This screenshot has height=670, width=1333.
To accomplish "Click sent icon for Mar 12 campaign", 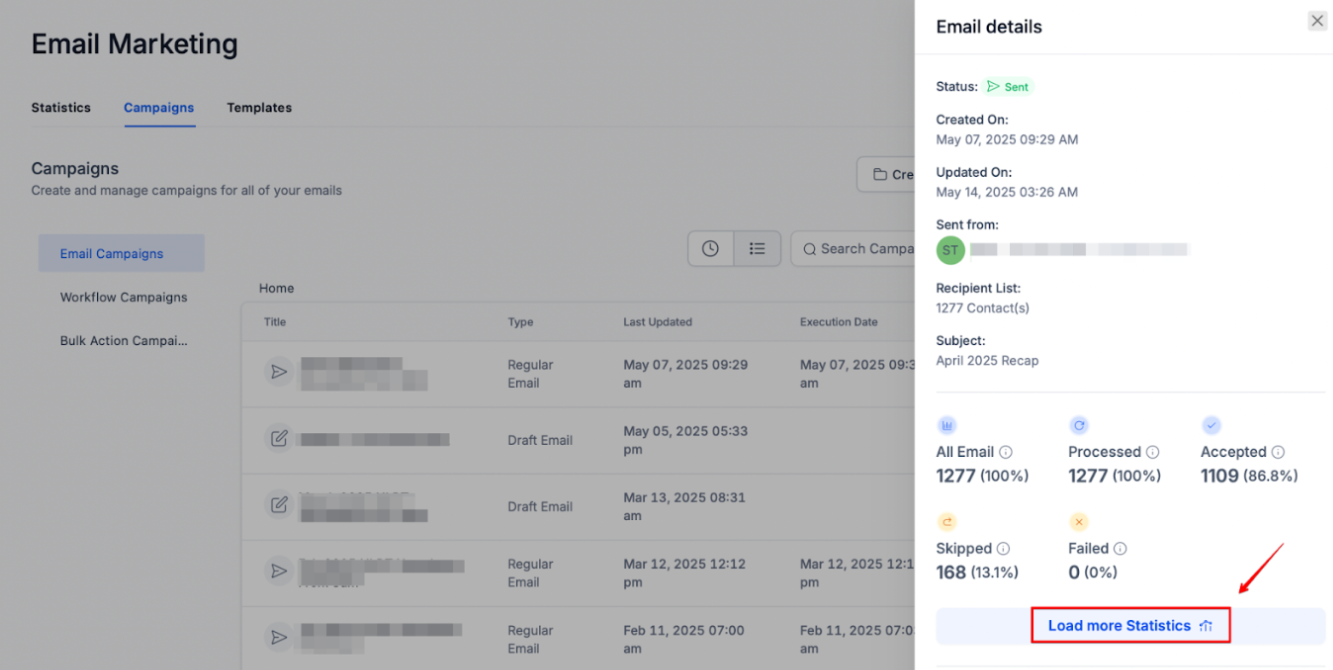I will [279, 571].
